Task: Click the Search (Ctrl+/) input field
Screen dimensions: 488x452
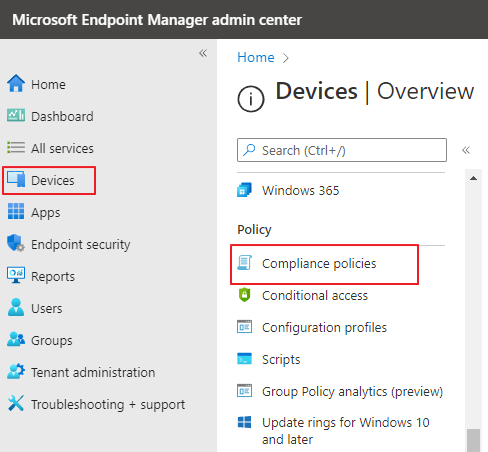Action: pyautogui.click(x=342, y=150)
